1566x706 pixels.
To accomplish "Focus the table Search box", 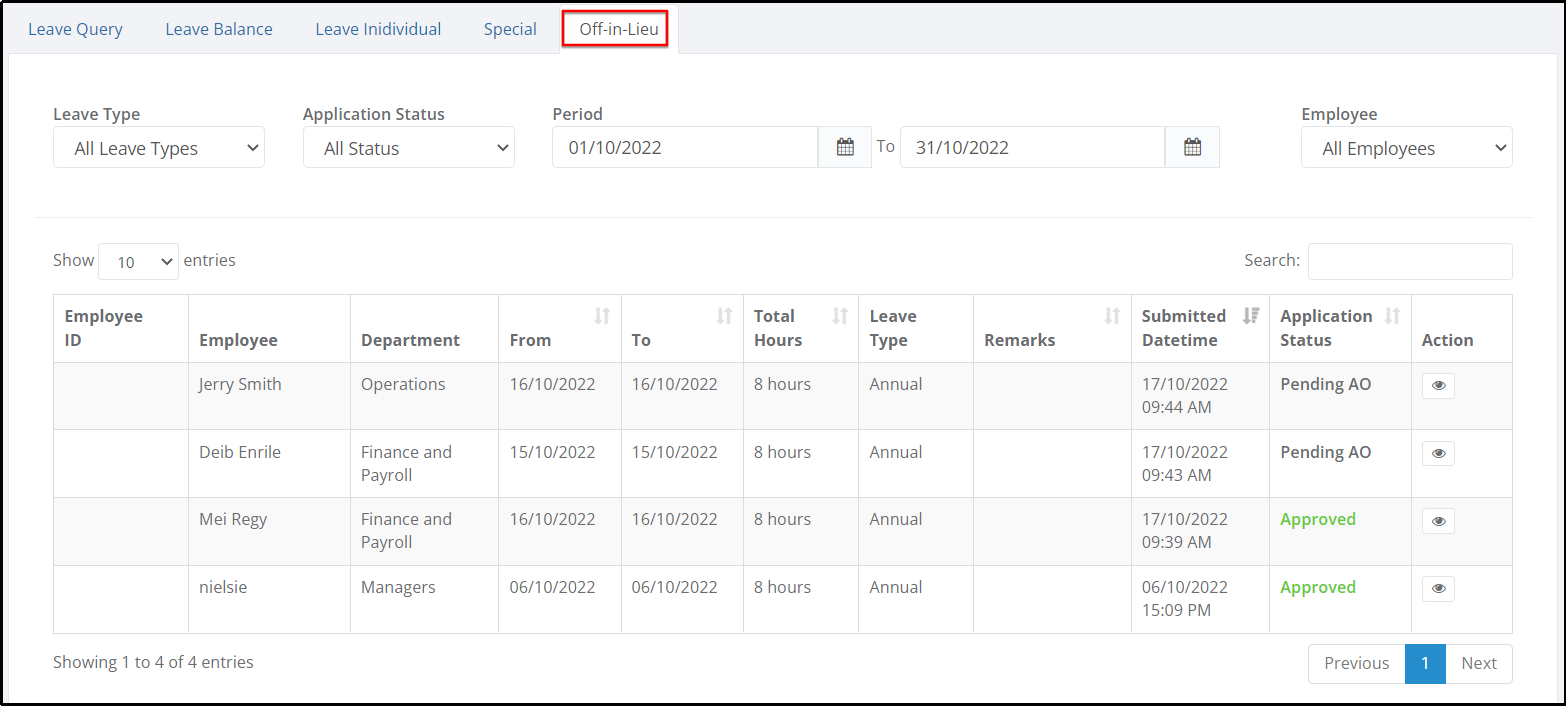I will 1410,261.
